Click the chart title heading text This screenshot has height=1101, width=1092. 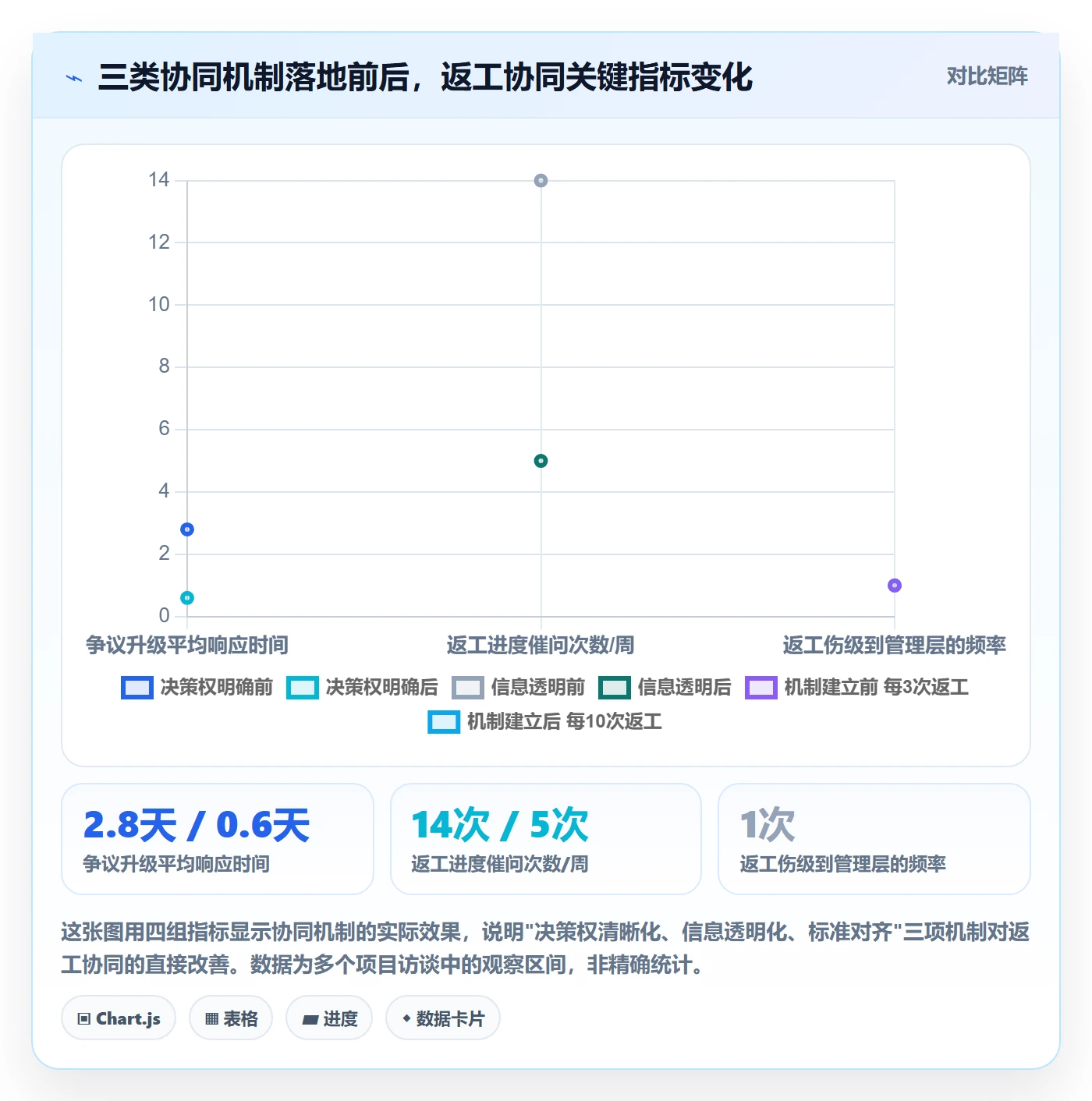click(x=425, y=77)
